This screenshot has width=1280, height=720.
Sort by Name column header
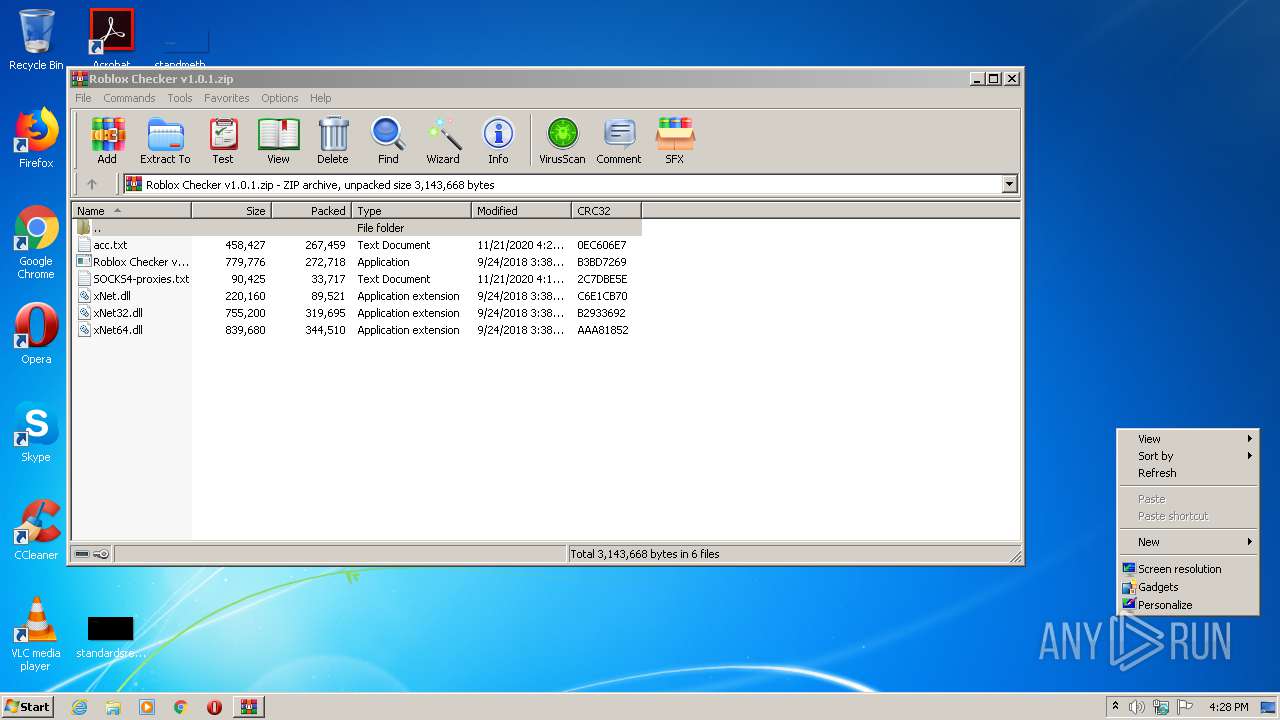pos(131,211)
